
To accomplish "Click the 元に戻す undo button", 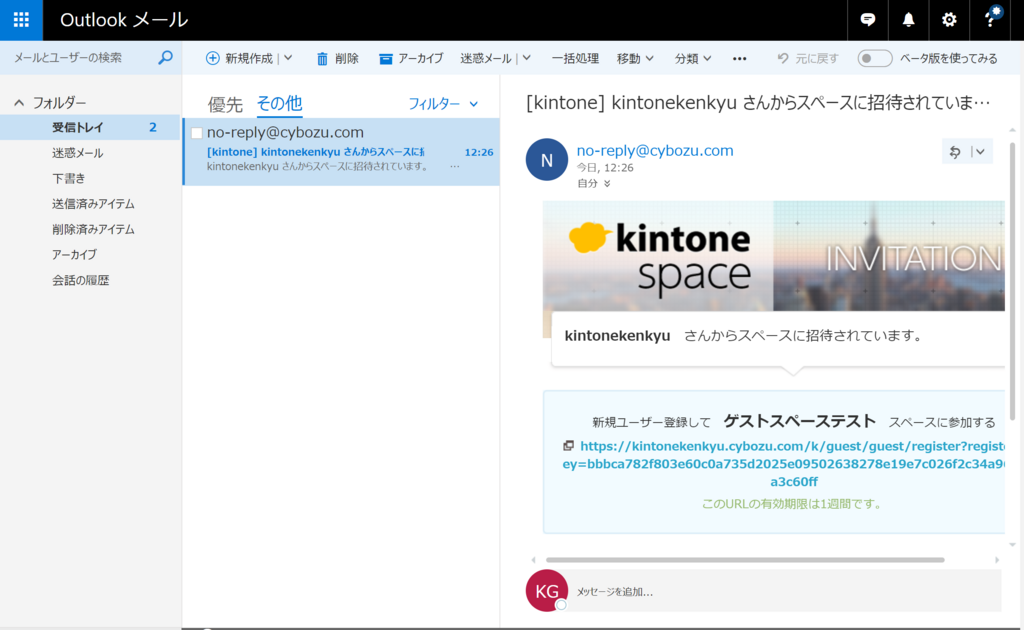I will pos(807,58).
